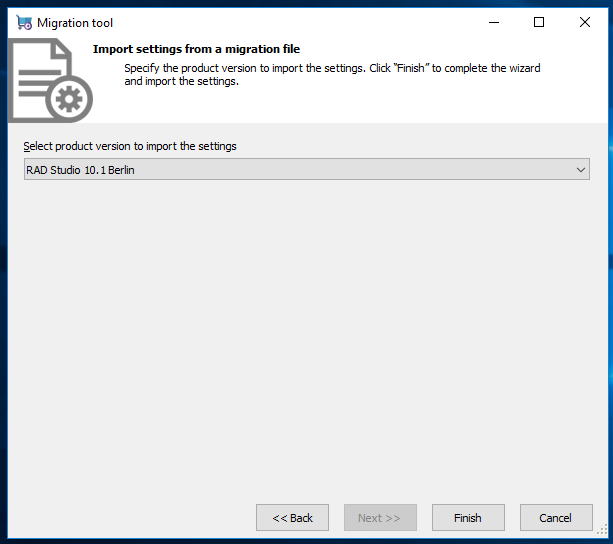Click the Migration tool title text

click(x=75, y=23)
